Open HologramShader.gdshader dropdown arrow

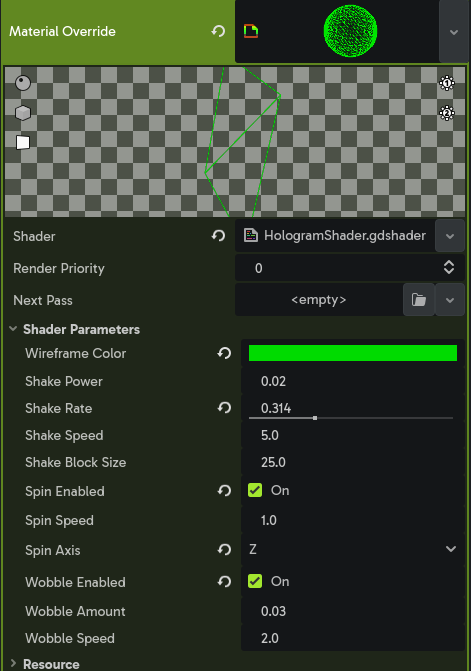point(450,236)
